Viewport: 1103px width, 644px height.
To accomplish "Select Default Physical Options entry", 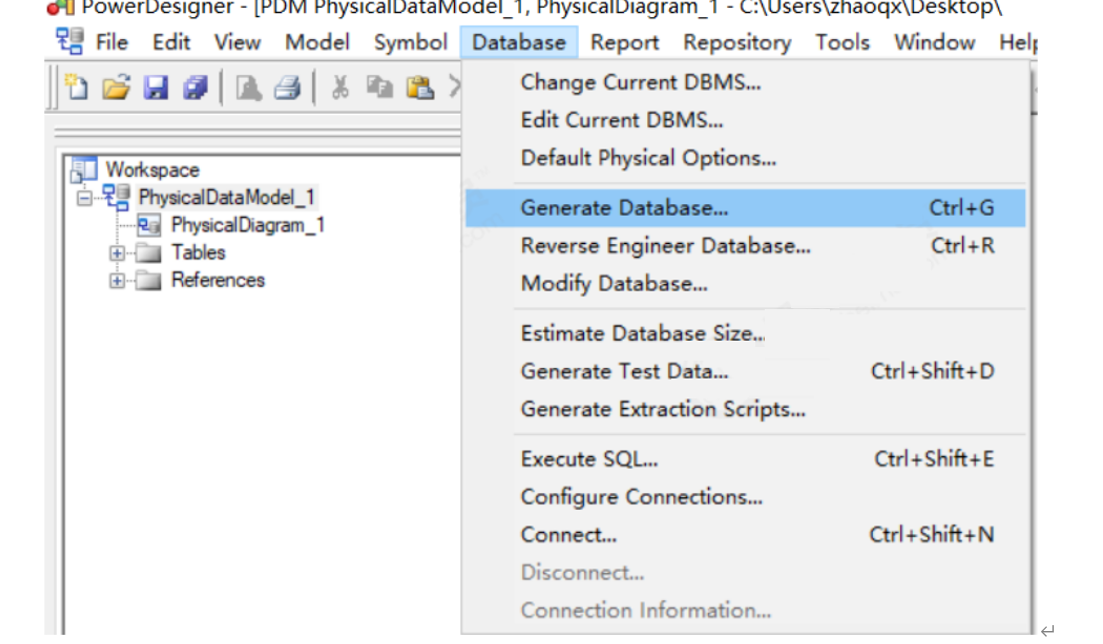I will [x=745, y=158].
